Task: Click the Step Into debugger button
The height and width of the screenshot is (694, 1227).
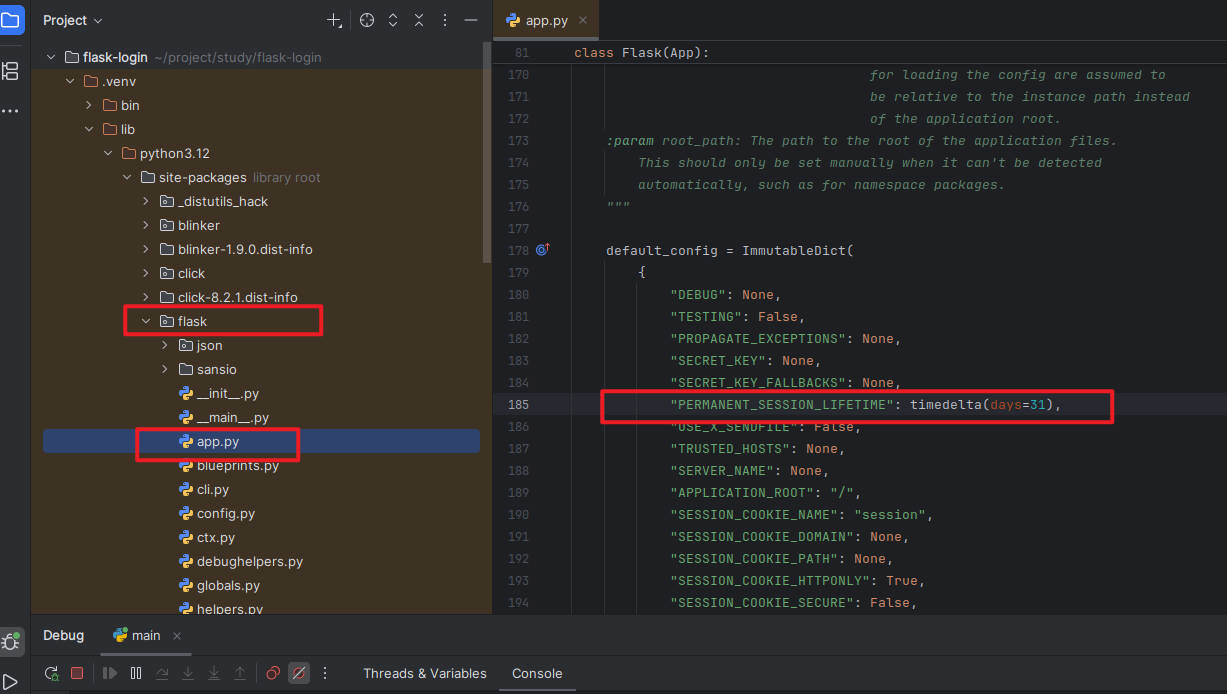Action: (x=188, y=673)
